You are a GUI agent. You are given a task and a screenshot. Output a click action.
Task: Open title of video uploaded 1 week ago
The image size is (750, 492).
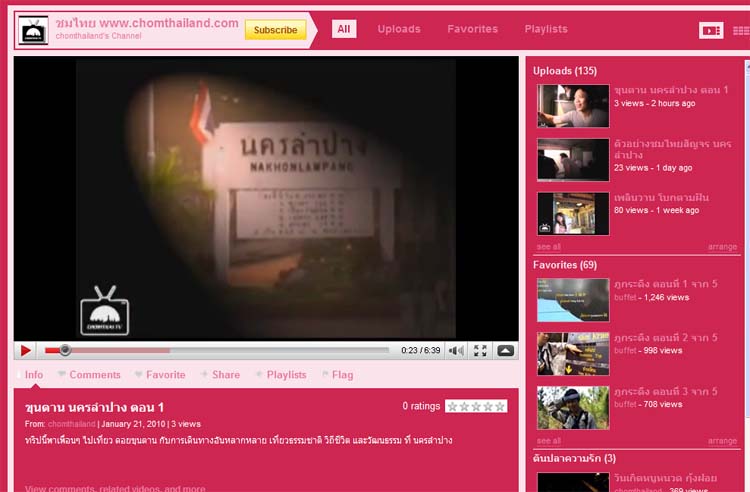[661, 197]
